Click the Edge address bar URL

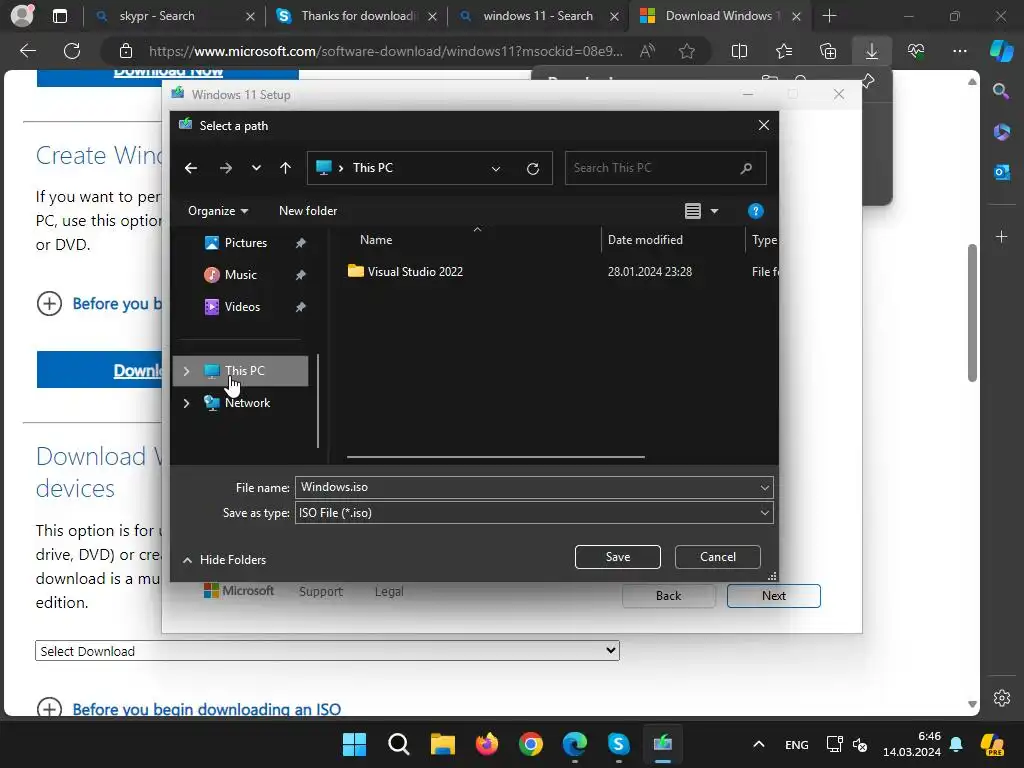point(385,51)
